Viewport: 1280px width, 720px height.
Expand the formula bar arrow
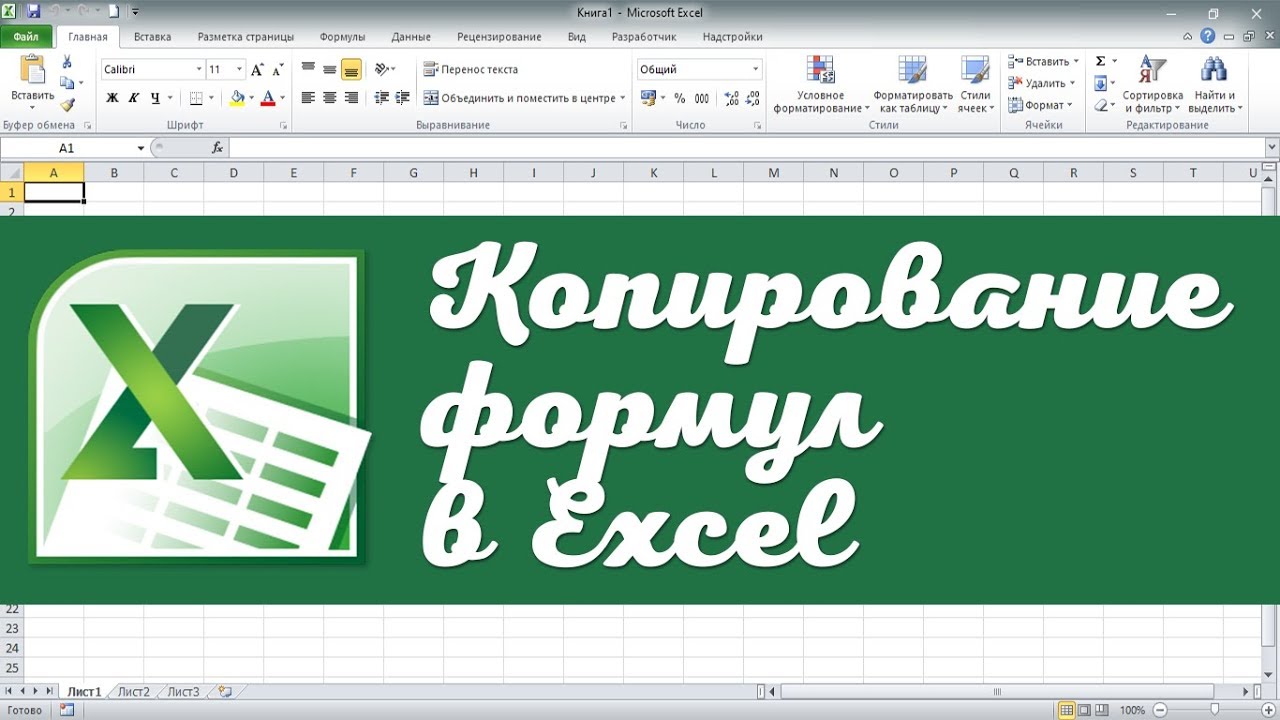tap(1271, 147)
